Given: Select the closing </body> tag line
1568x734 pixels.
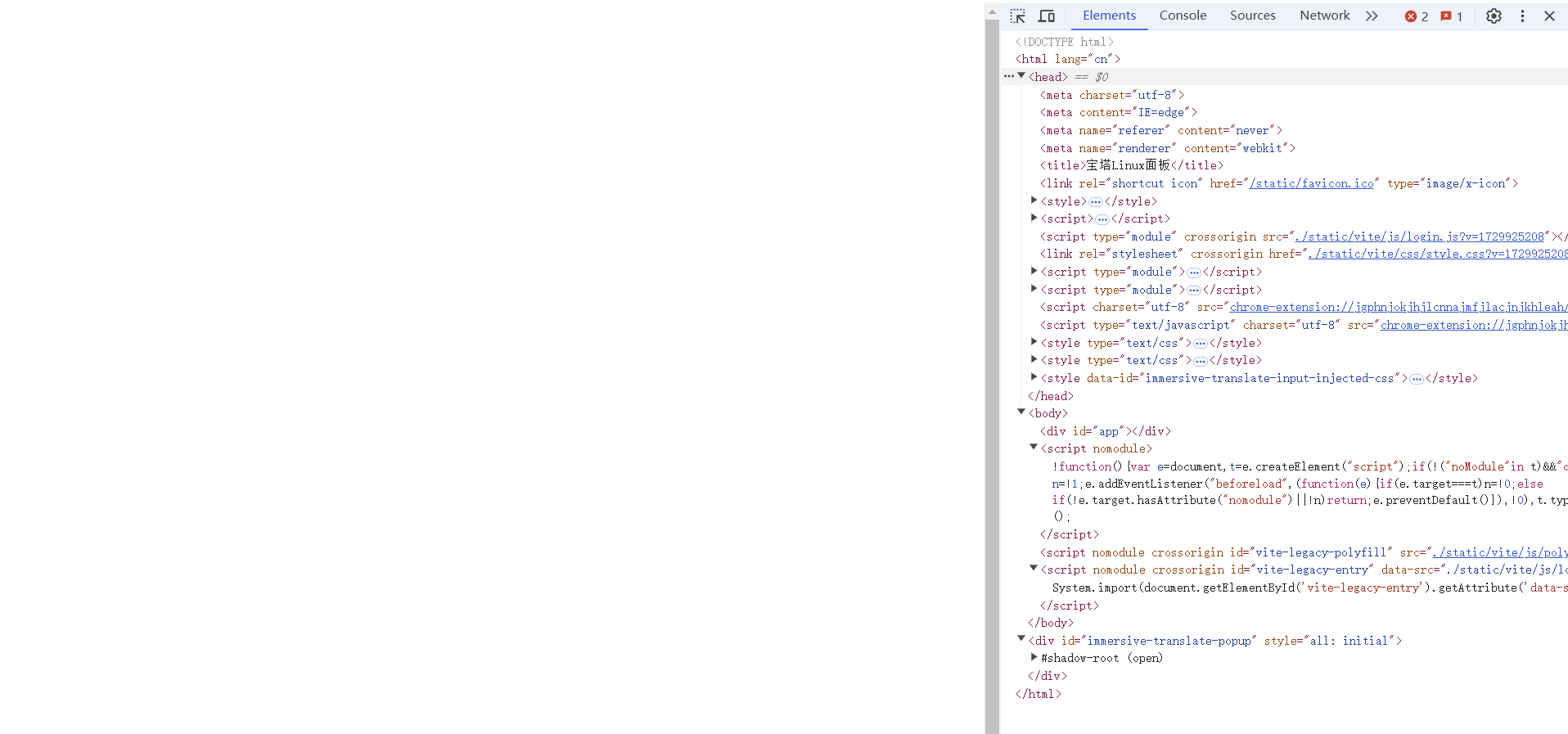Looking at the screenshot, I should [1051, 623].
